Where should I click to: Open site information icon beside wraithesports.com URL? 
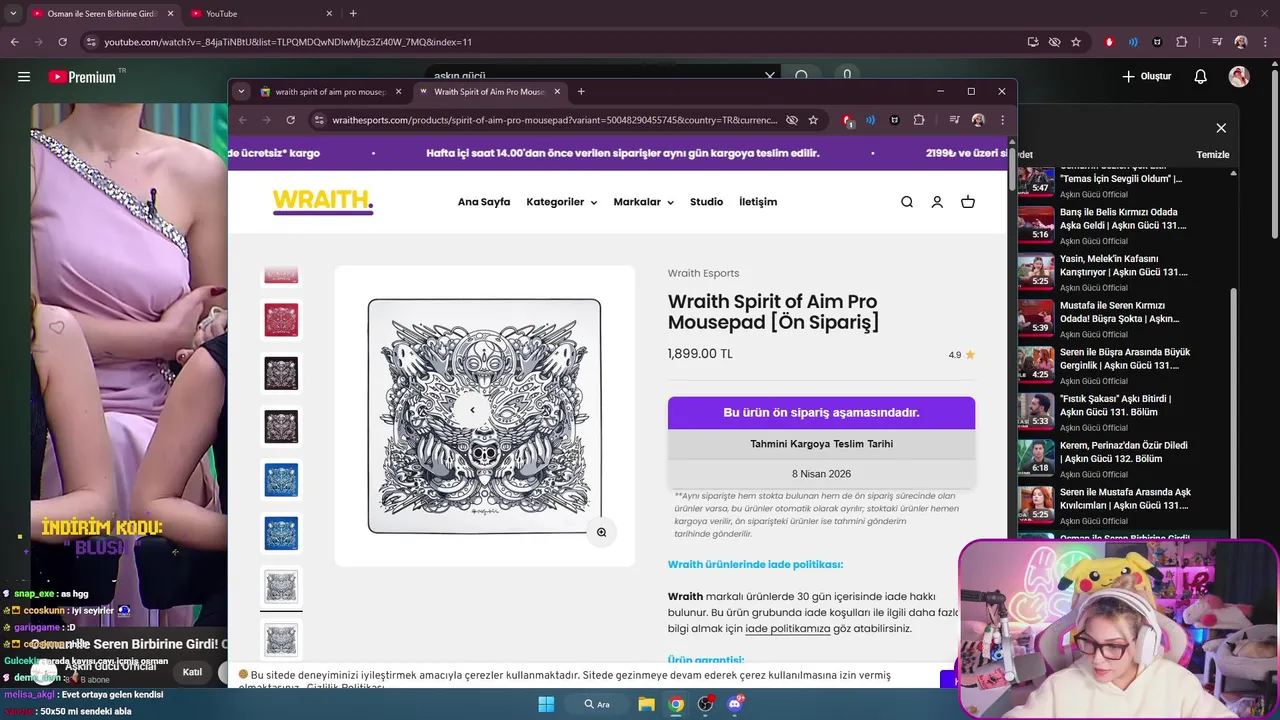coord(319,120)
